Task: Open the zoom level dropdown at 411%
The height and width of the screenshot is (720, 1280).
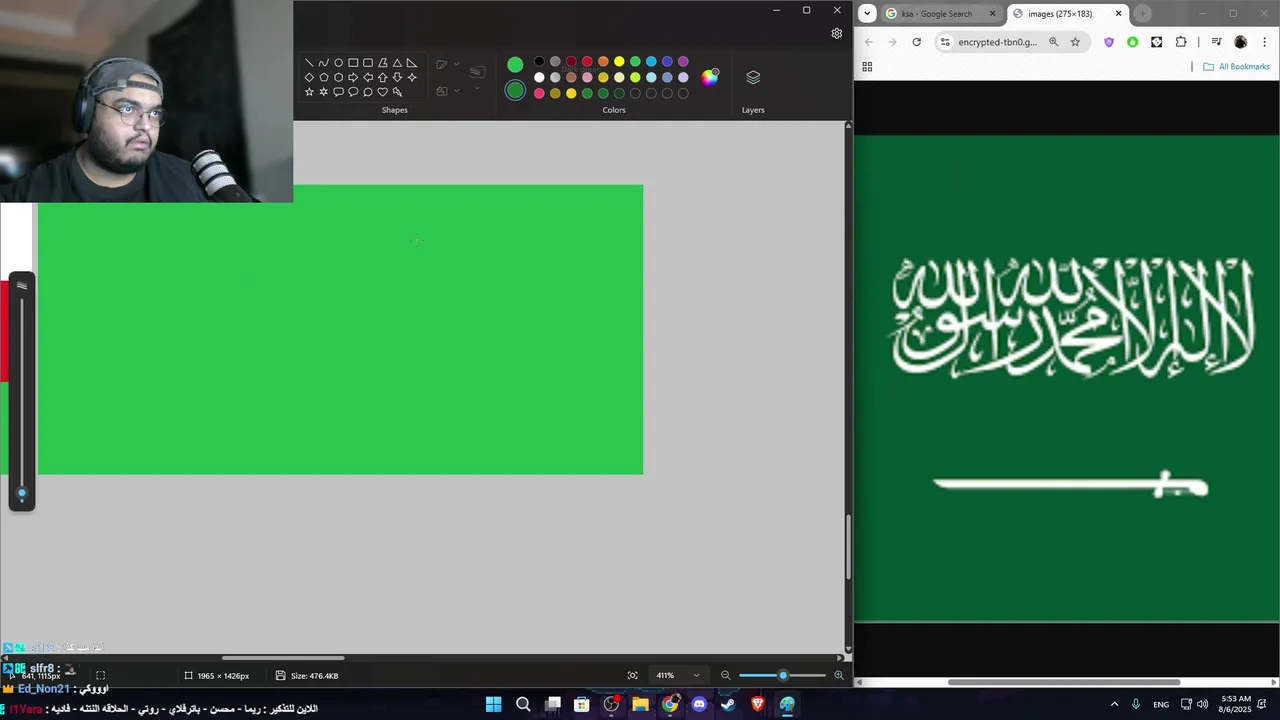Action: pos(696,675)
